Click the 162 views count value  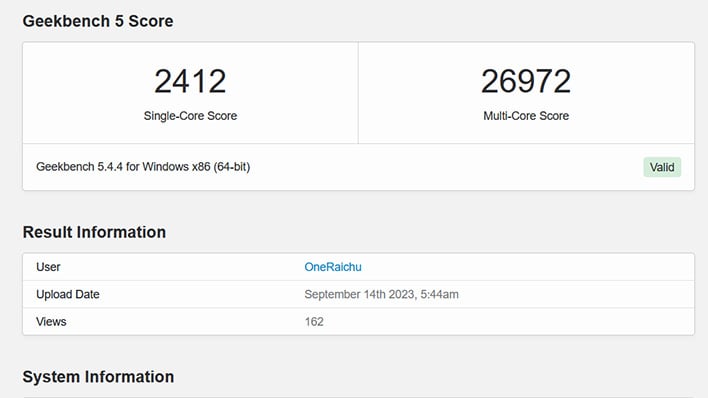(x=314, y=322)
